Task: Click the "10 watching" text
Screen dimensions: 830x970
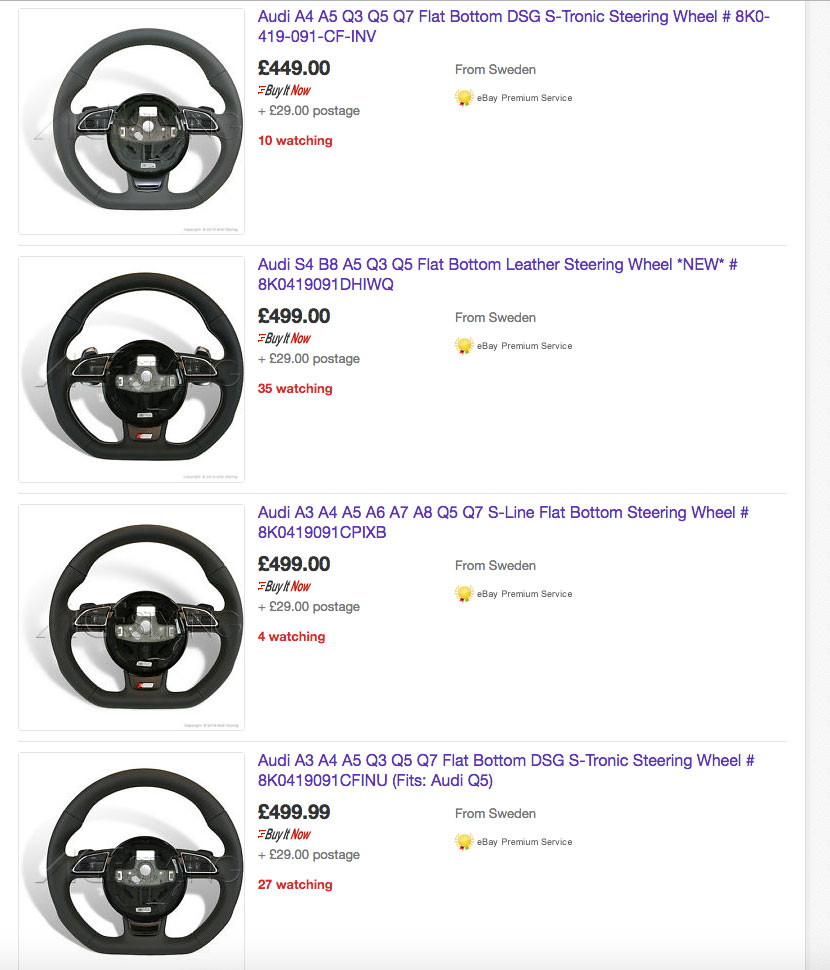Action: [x=295, y=141]
